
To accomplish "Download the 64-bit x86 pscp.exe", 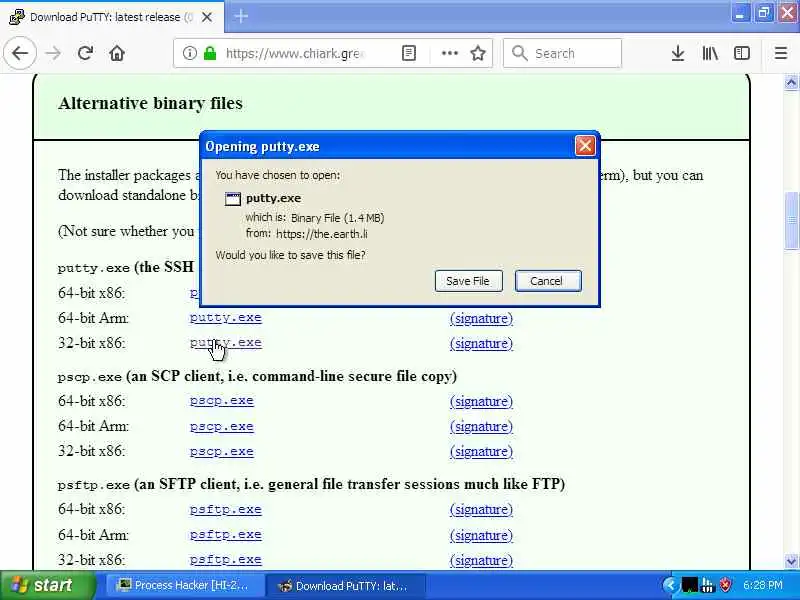I will pyautogui.click(x=221, y=401).
